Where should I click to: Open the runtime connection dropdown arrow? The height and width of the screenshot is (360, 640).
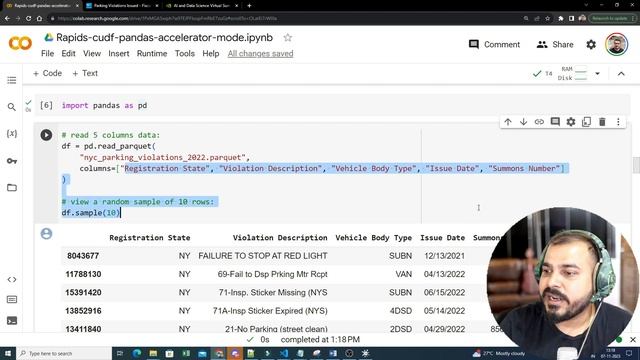coord(598,74)
